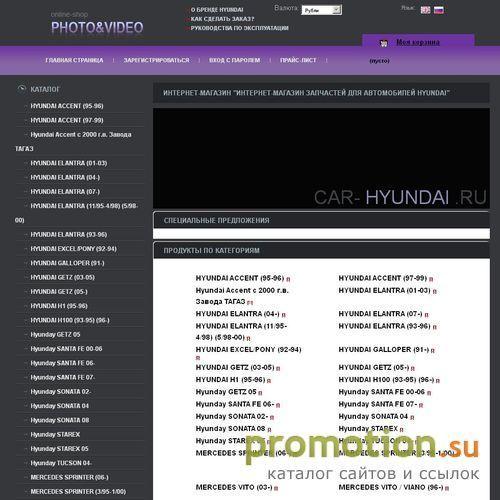Open РУКОВОДСТВА ПО ЭКСПЛУАТАЦИИ link
This screenshot has width=500, height=500.
(239, 28)
